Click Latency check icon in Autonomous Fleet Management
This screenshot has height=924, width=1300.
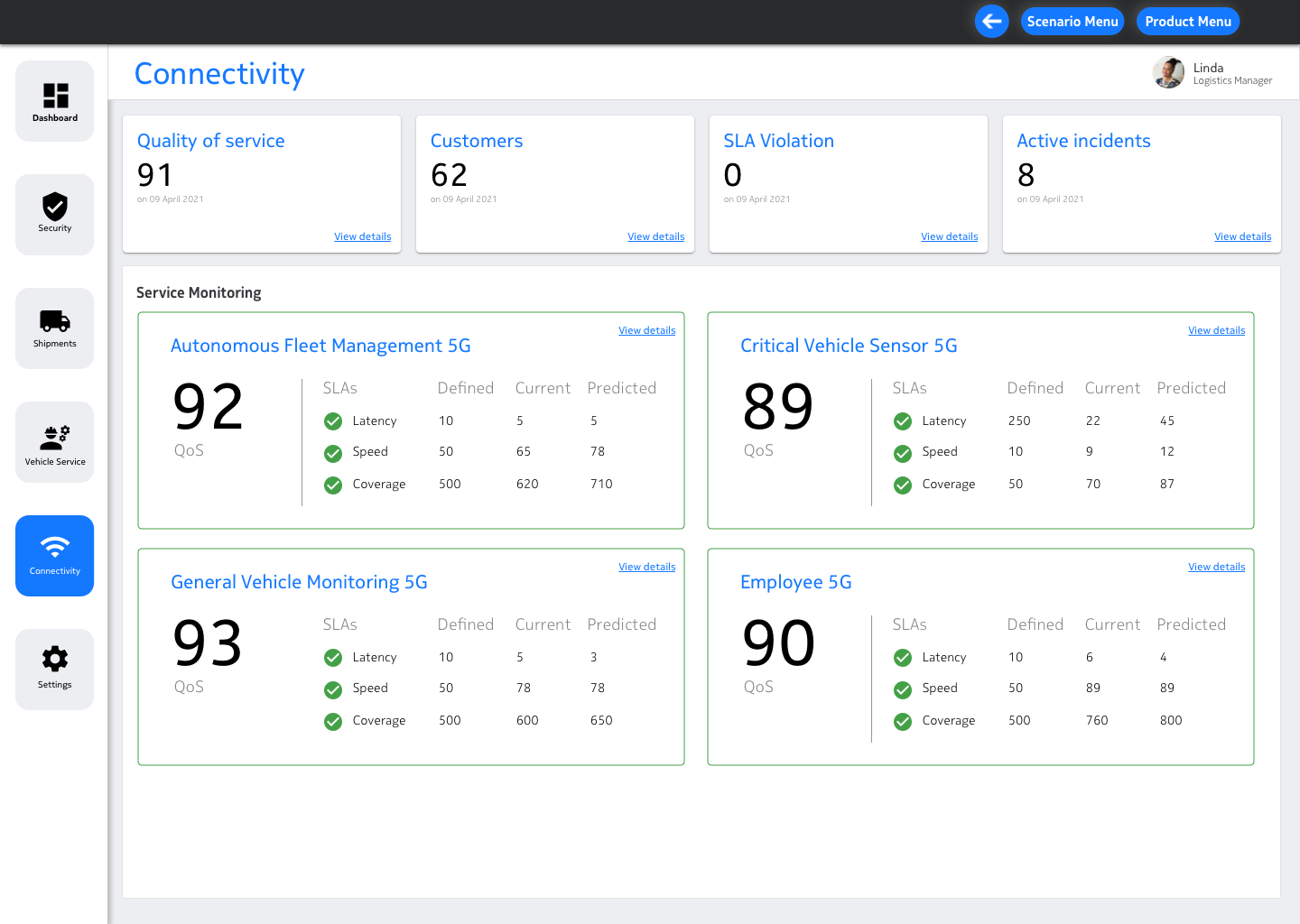(333, 421)
